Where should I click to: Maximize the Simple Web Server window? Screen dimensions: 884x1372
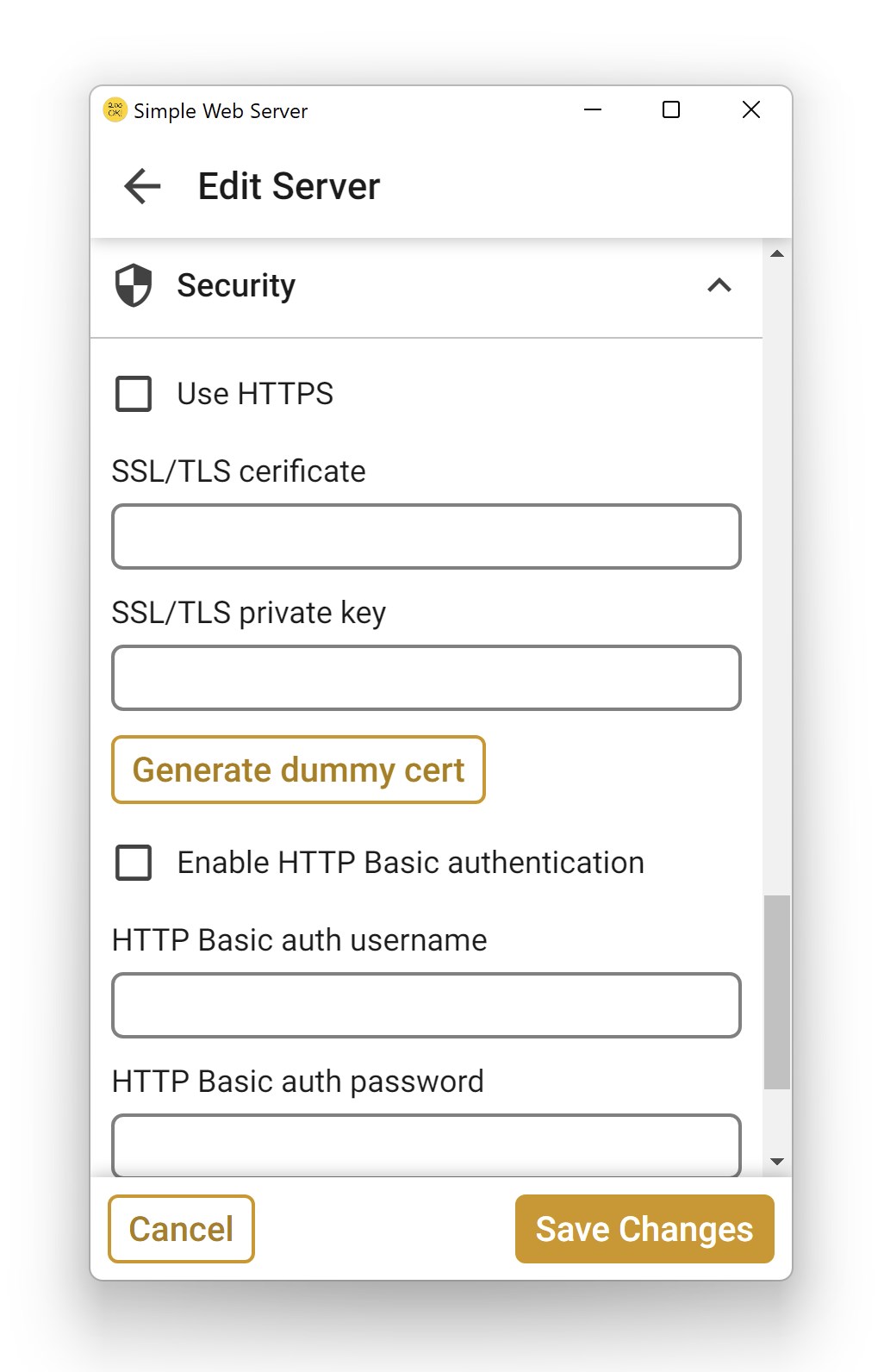tap(671, 110)
